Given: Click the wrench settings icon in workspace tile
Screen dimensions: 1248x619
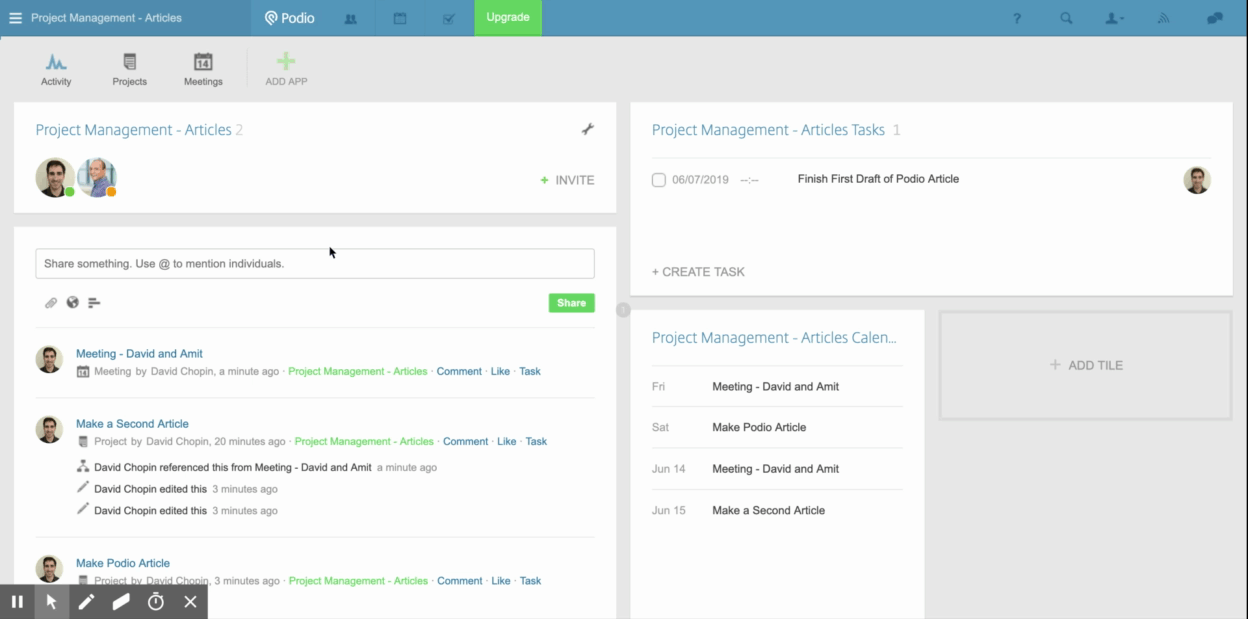Looking at the screenshot, I should click(588, 129).
